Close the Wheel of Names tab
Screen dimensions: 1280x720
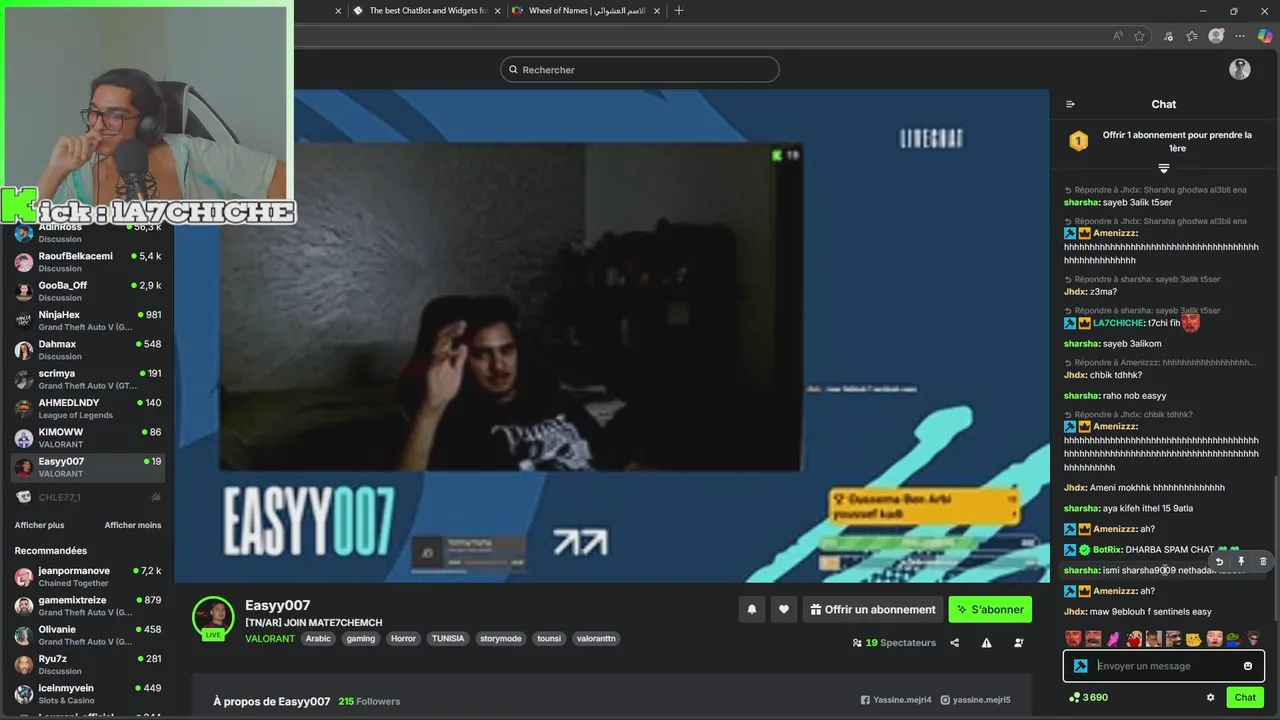pyautogui.click(x=657, y=11)
